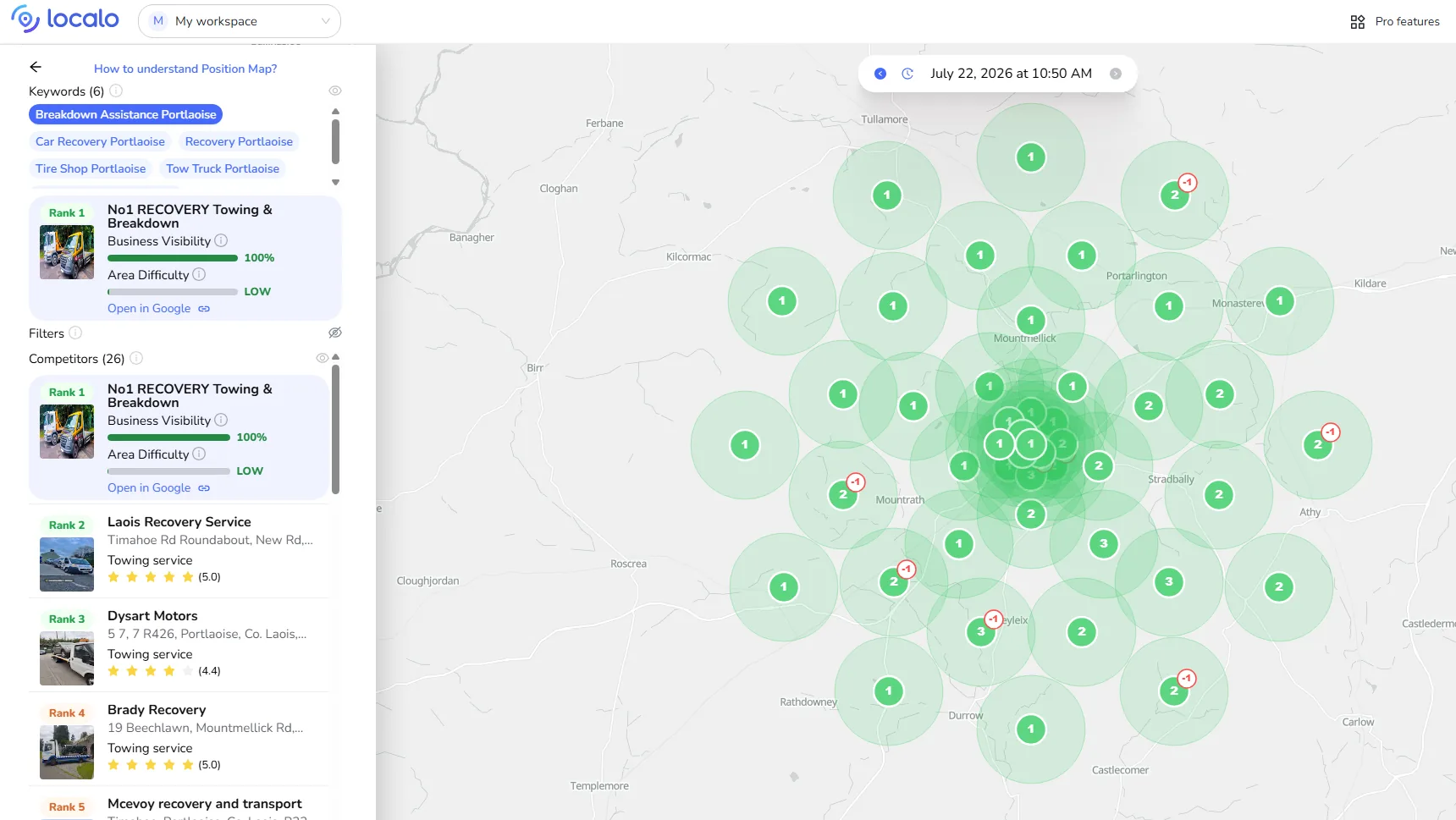Click the Pro features grid icon
The height and width of the screenshot is (820, 1456).
click(x=1358, y=22)
